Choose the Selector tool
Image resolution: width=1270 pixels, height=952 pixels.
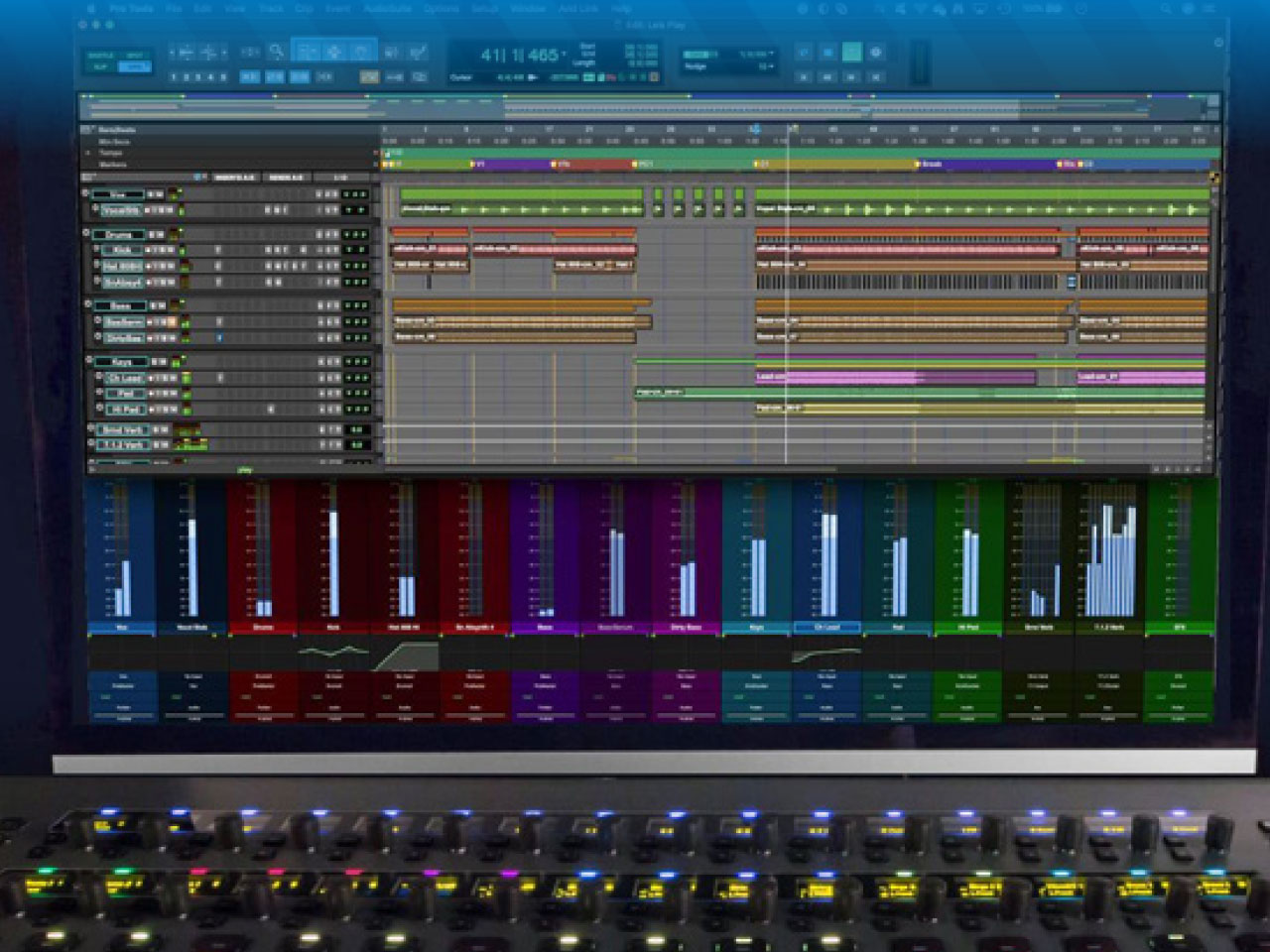tap(335, 52)
